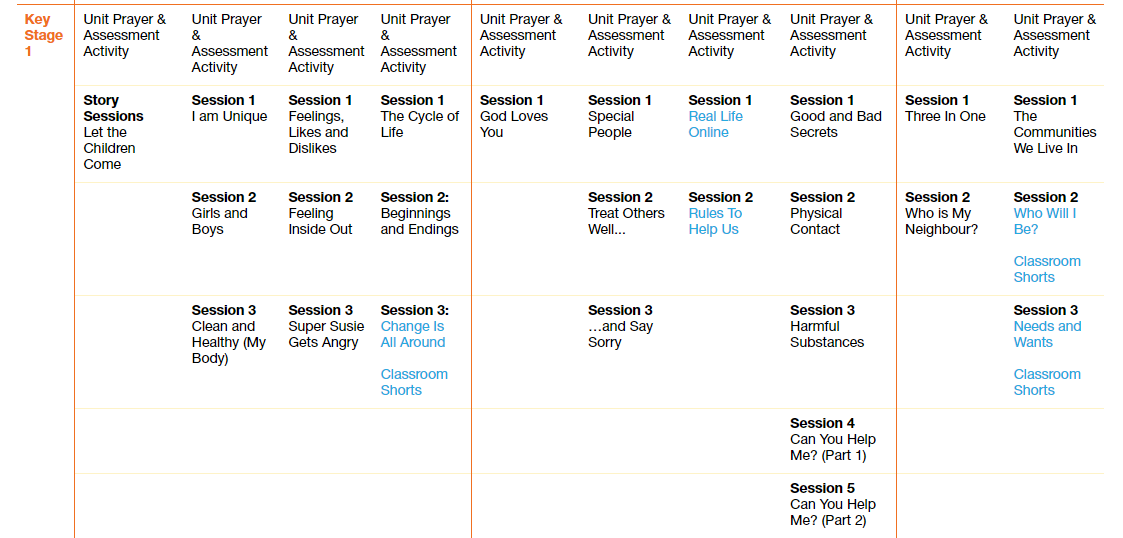Click the Needs and Wants link
Image resolution: width=1123 pixels, height=538 pixels.
pos(1047,334)
